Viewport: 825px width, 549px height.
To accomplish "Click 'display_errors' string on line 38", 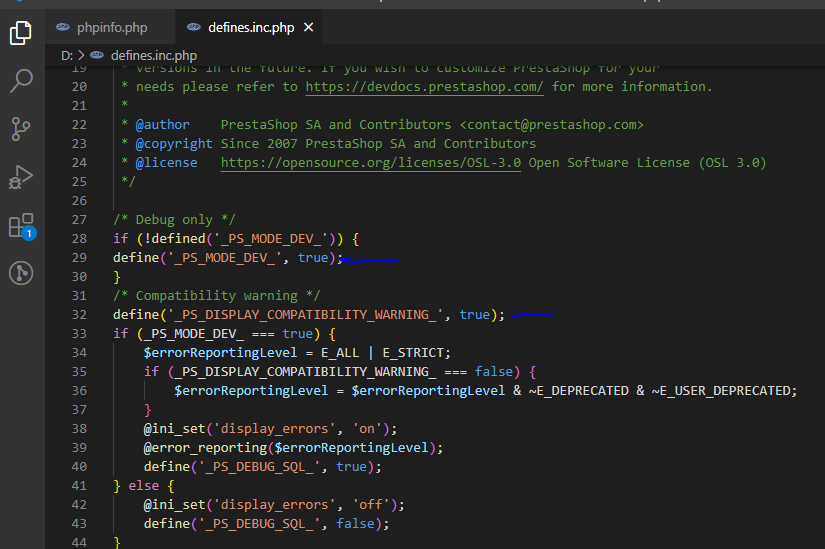I will click(x=275, y=429).
